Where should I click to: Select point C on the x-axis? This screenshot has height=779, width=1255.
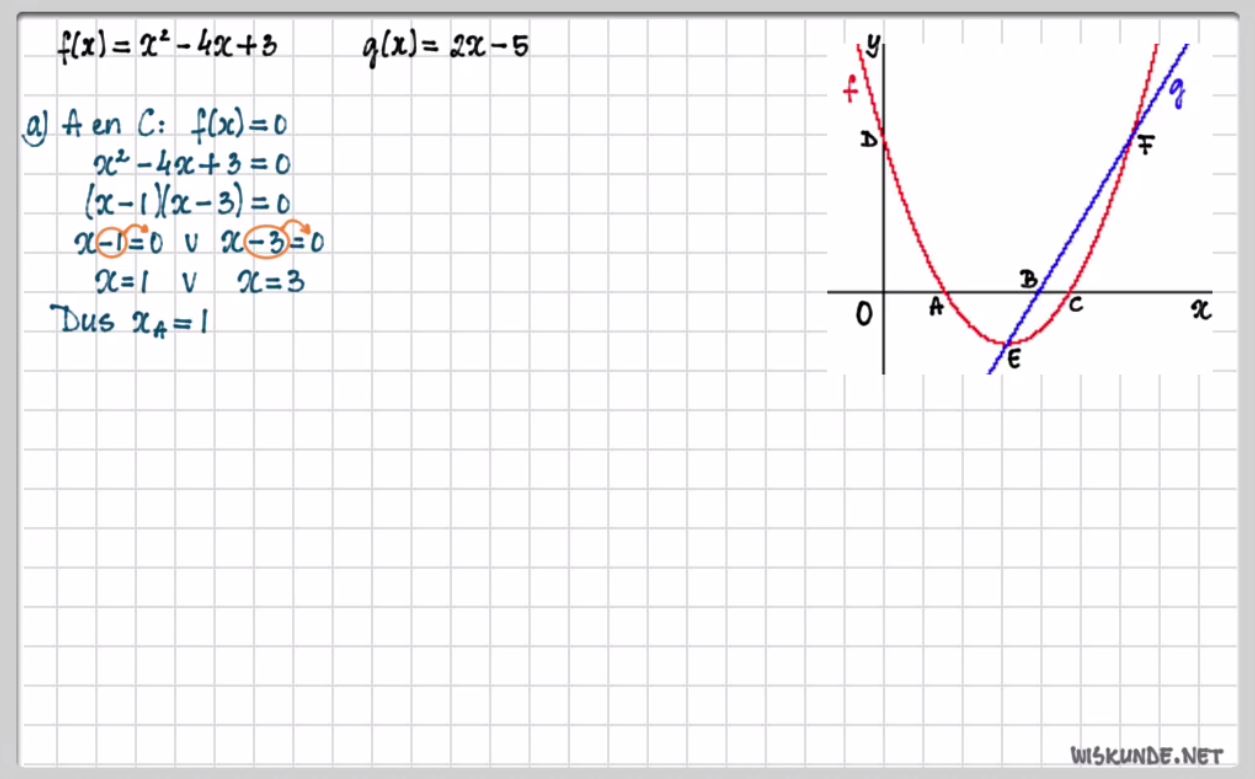(1067, 292)
